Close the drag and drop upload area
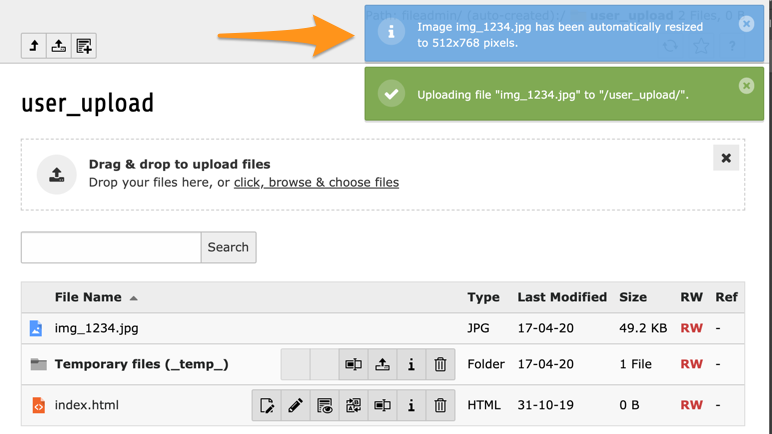Screen dimensions: 772x434 coord(726,158)
